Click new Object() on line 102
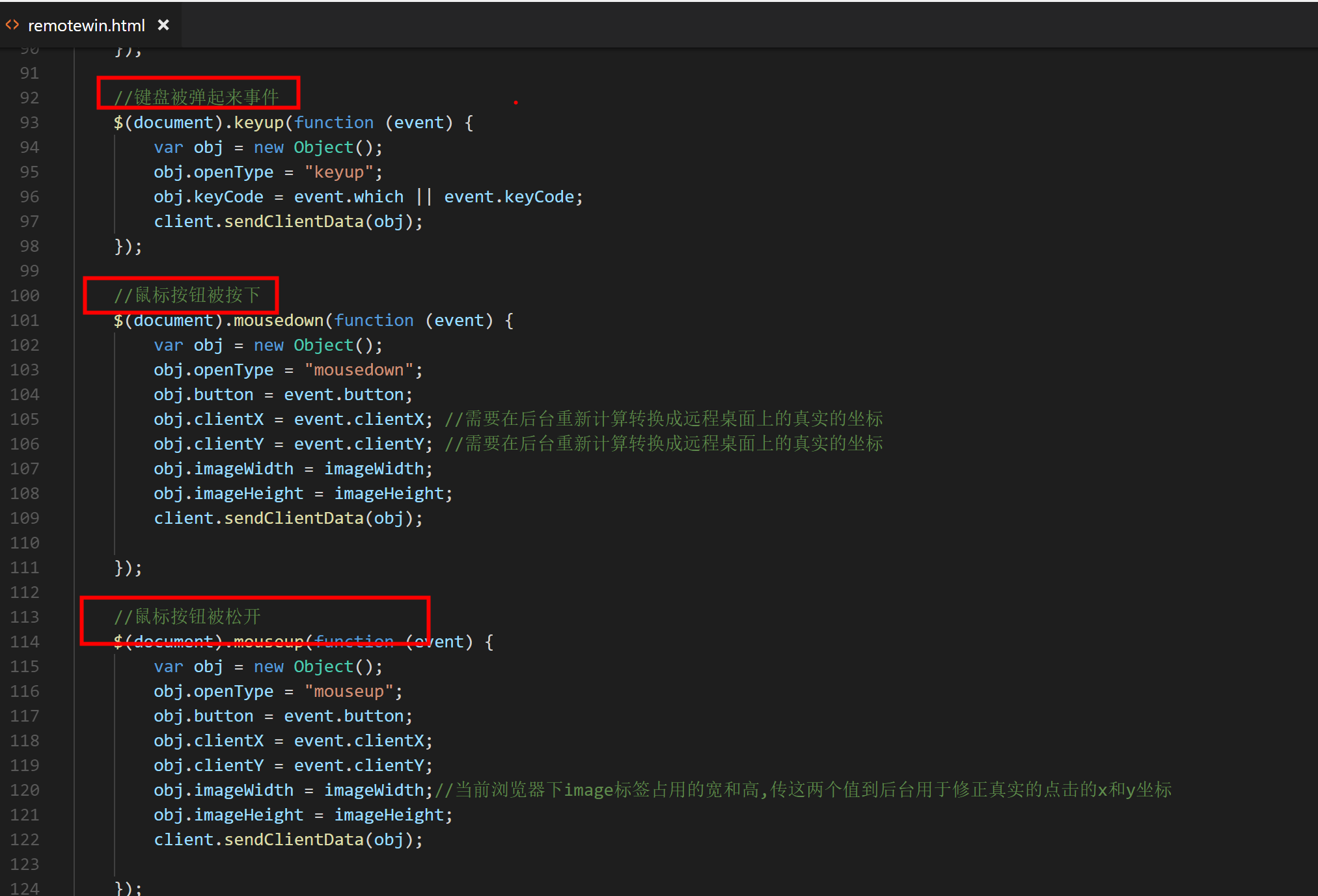1318x896 pixels. tap(314, 345)
